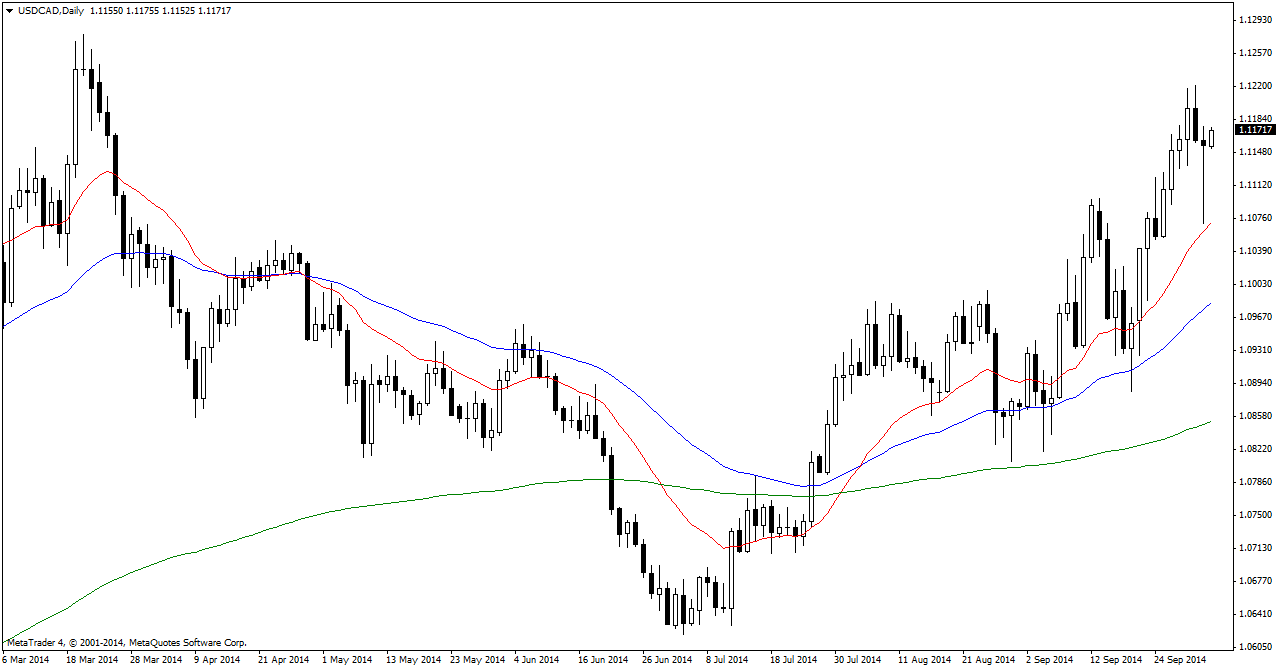Click the 1.06410 price scale label
Screen dimensions: 1276x668
tap(1254, 614)
